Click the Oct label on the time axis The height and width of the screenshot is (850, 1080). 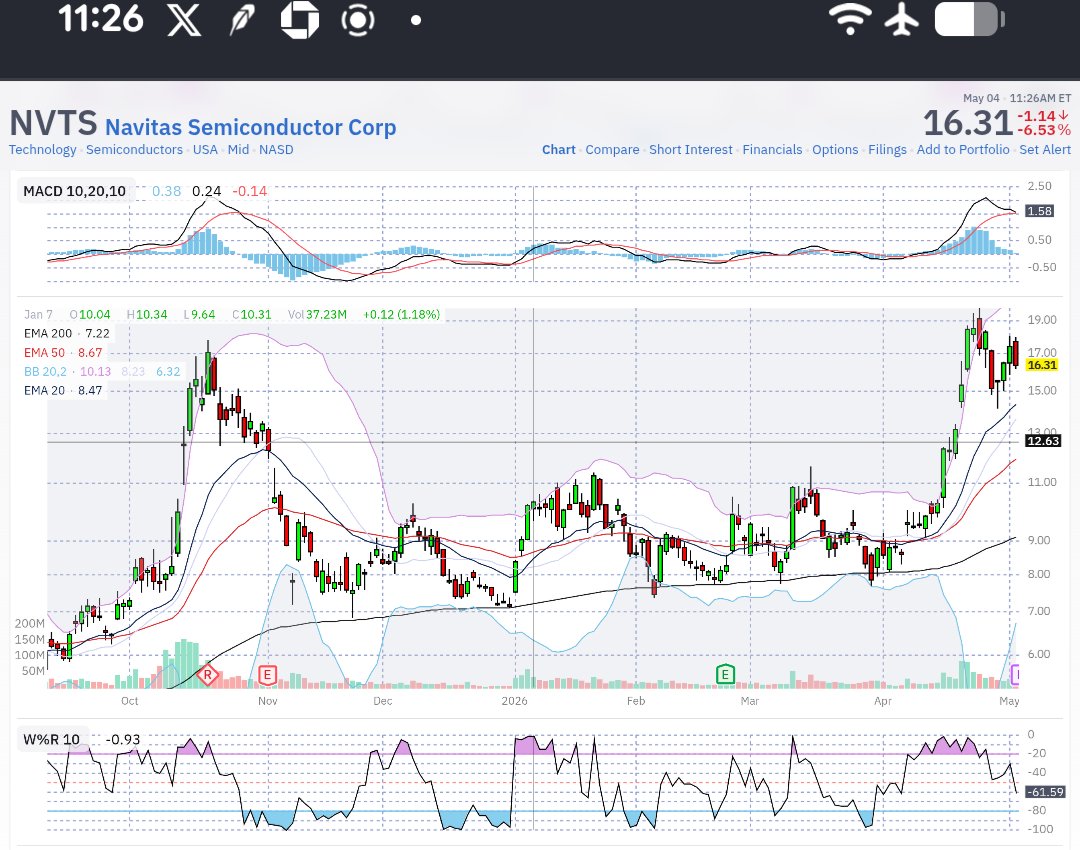point(129,701)
